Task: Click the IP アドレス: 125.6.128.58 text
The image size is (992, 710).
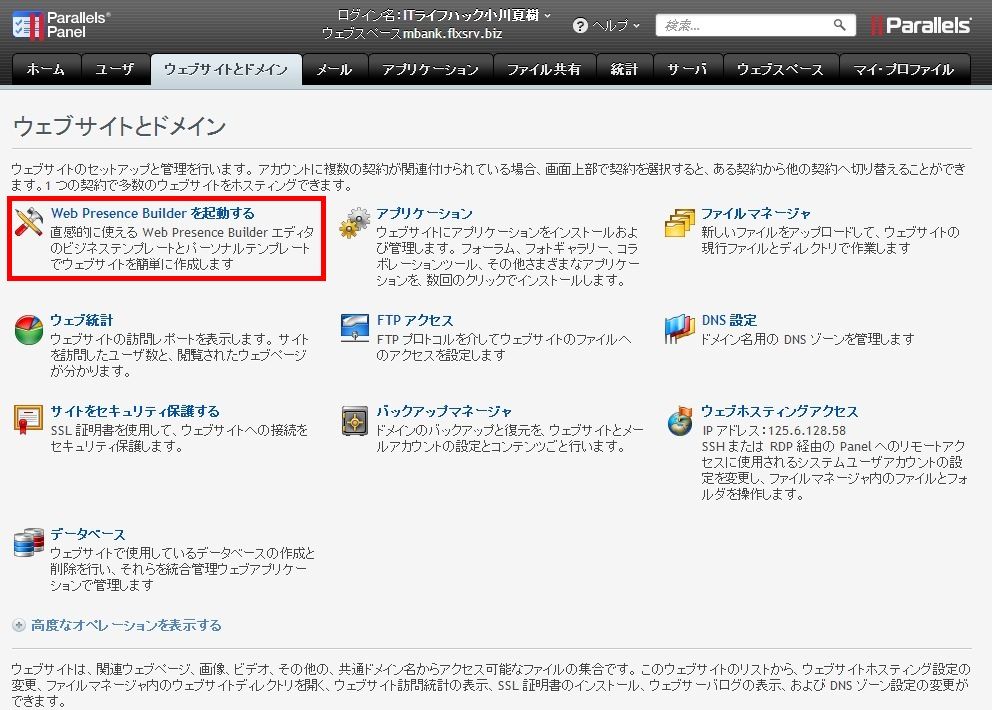Action: click(774, 430)
